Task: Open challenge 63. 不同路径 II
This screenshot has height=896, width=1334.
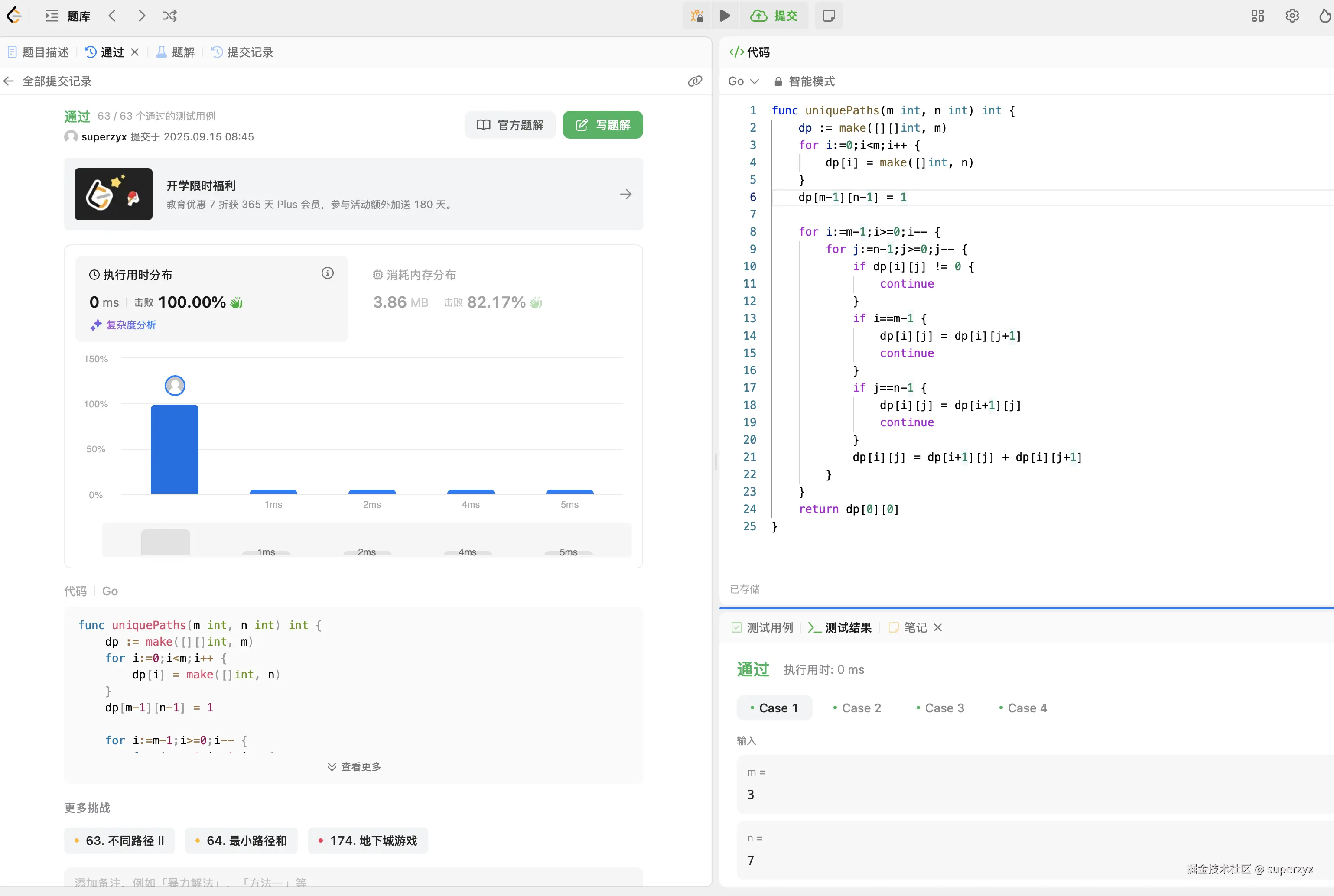Action: [x=120, y=841]
